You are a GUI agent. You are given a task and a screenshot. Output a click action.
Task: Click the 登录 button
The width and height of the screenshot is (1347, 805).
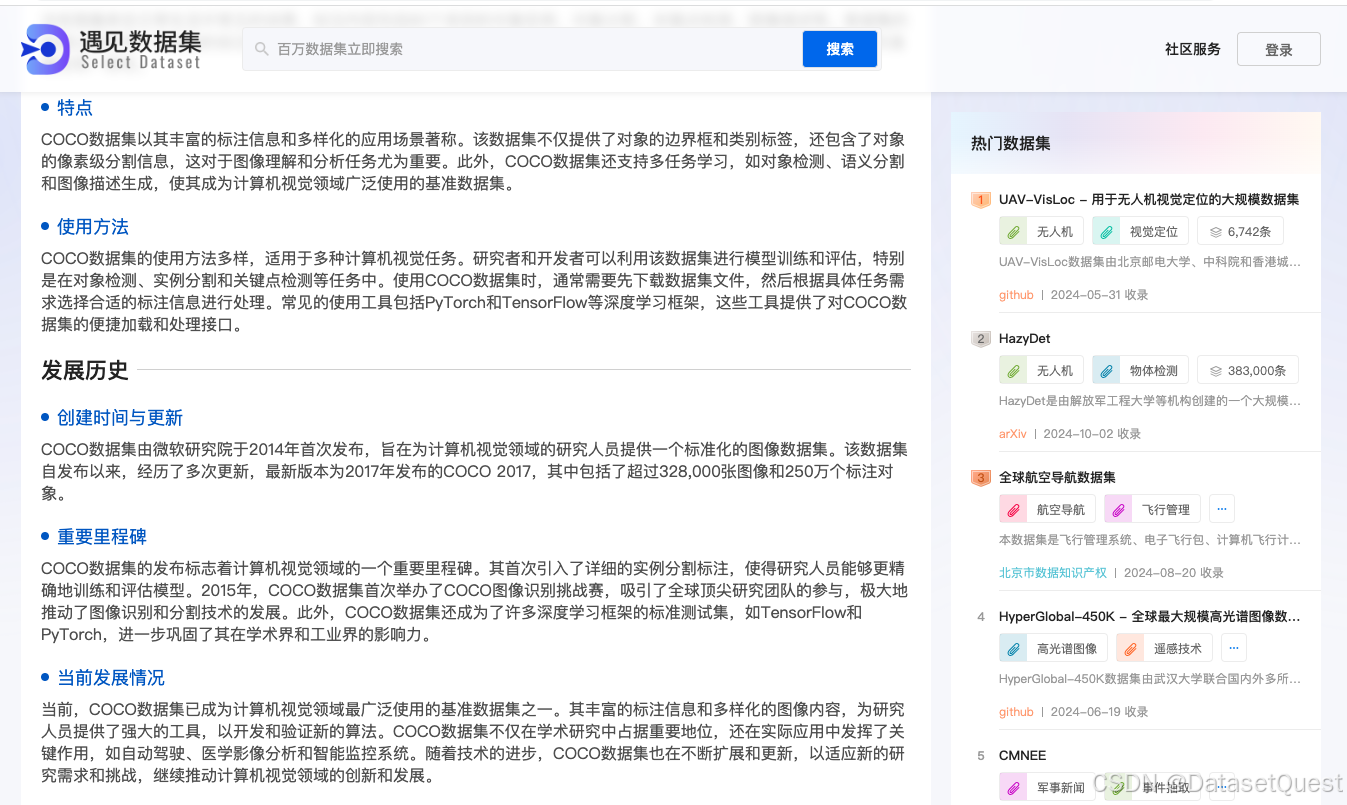click(x=1279, y=50)
